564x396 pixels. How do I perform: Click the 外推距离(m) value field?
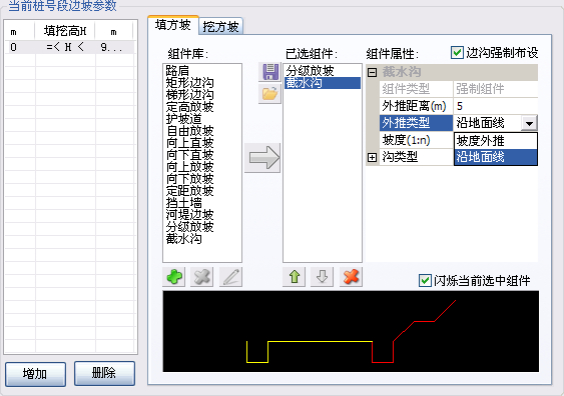point(496,106)
